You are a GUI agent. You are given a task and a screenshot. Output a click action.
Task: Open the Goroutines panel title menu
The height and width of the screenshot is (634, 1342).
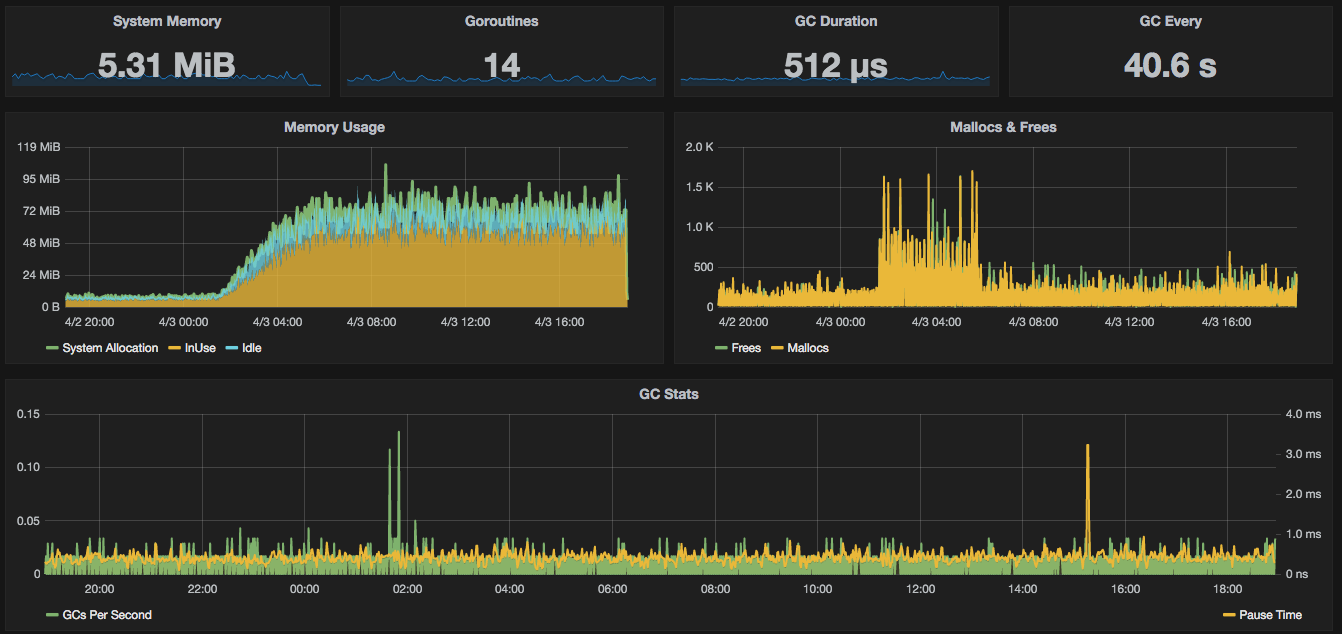point(501,21)
